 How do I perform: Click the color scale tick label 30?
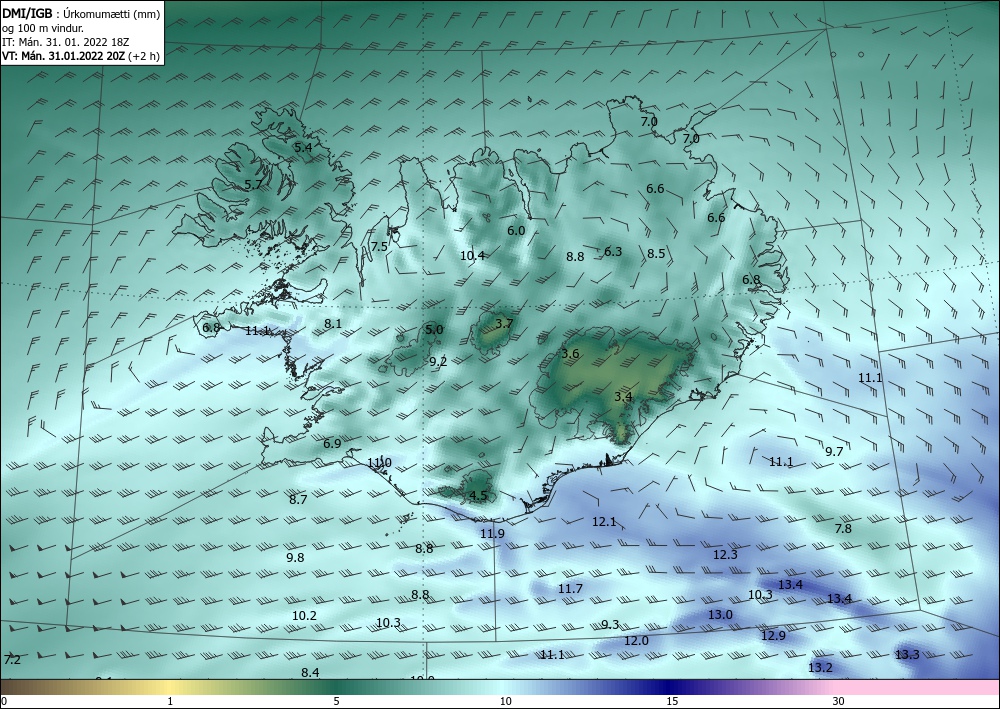(839, 701)
